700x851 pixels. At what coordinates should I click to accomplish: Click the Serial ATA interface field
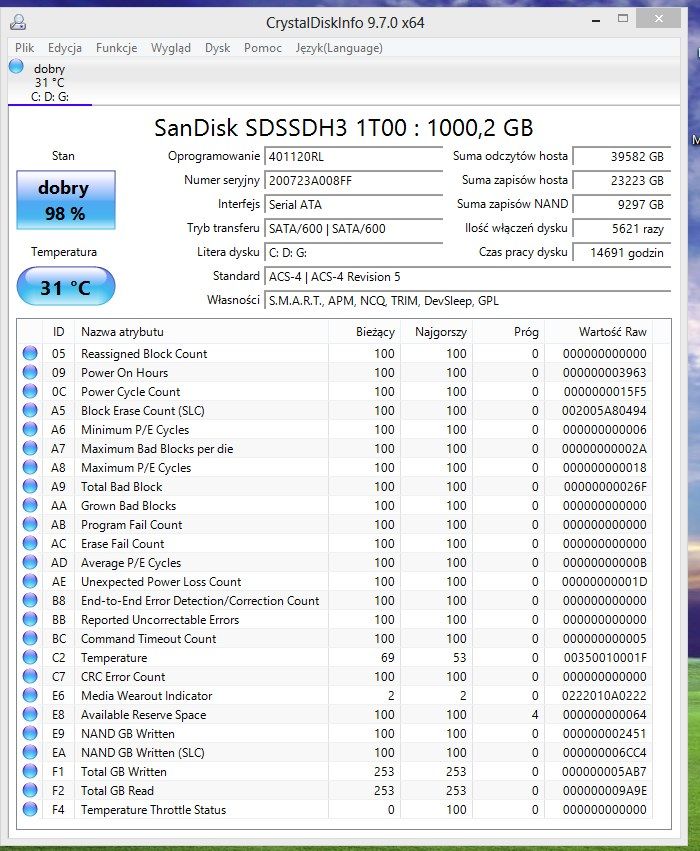353,205
